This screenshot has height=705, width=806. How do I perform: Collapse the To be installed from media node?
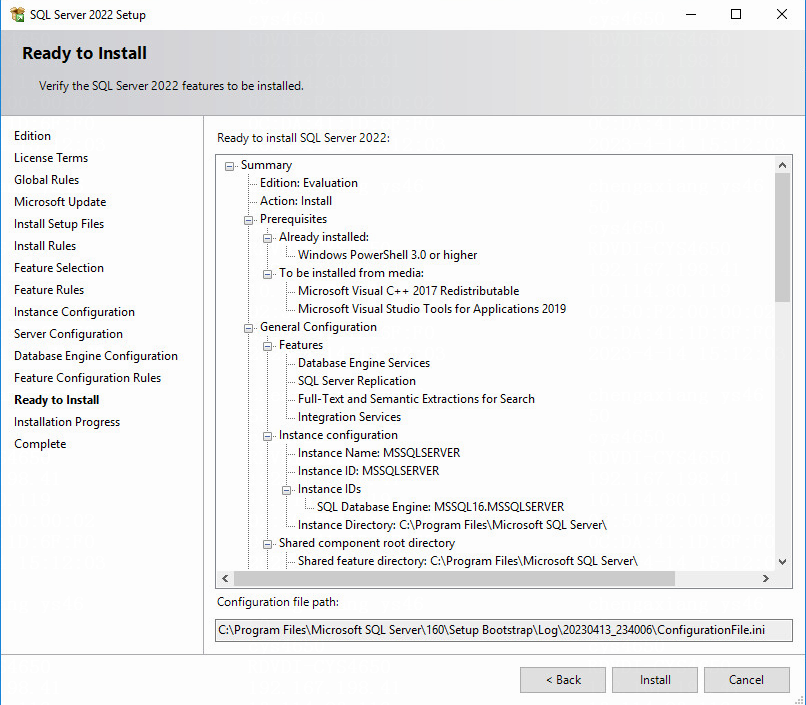tap(267, 274)
